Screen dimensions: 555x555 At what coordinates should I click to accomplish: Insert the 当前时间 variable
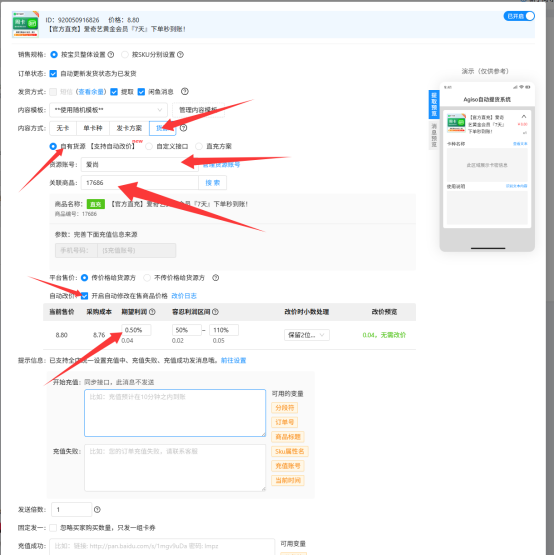[288, 480]
